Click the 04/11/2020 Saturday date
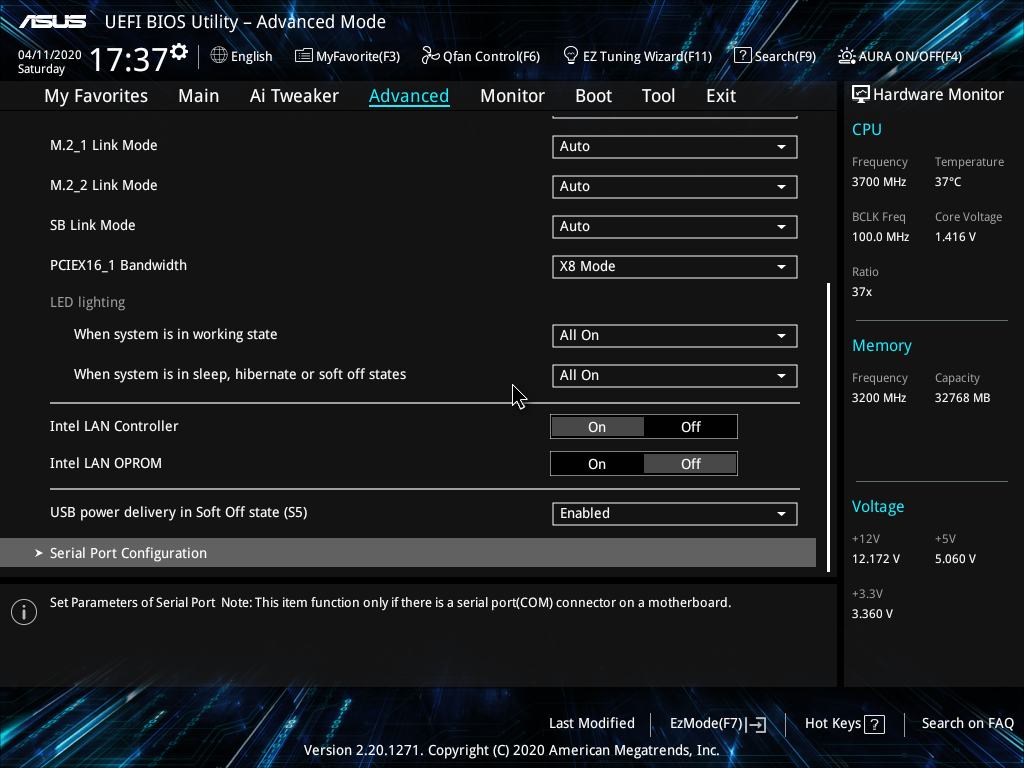 pos(50,61)
